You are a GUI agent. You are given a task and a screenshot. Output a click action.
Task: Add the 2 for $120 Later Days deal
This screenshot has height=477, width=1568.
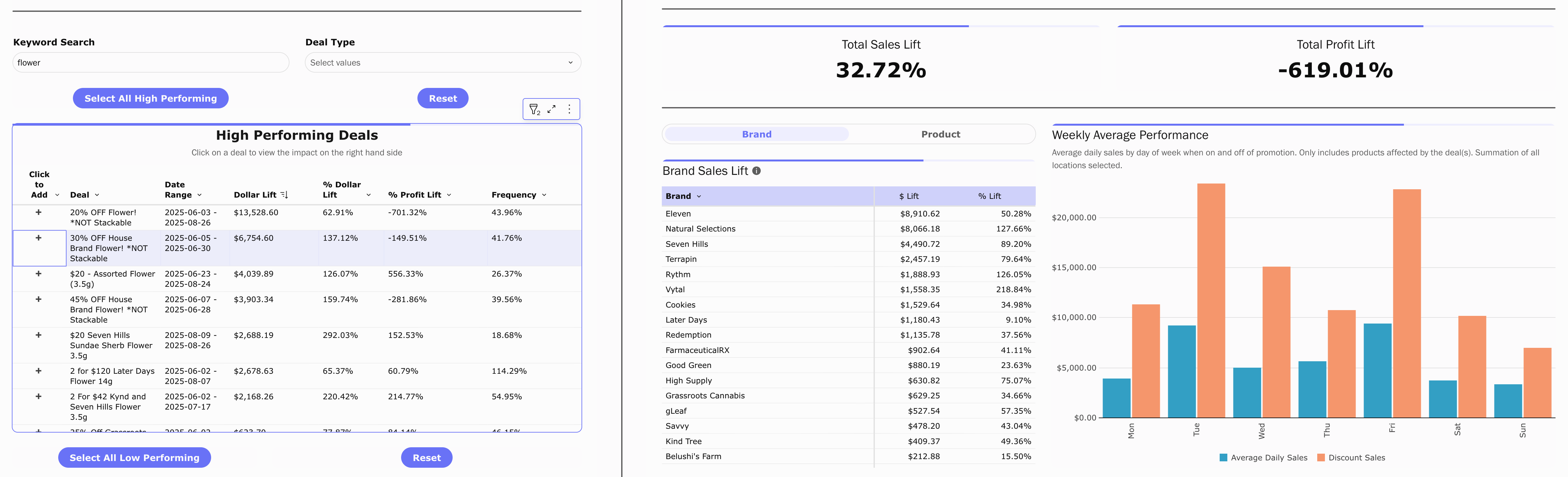[38, 371]
